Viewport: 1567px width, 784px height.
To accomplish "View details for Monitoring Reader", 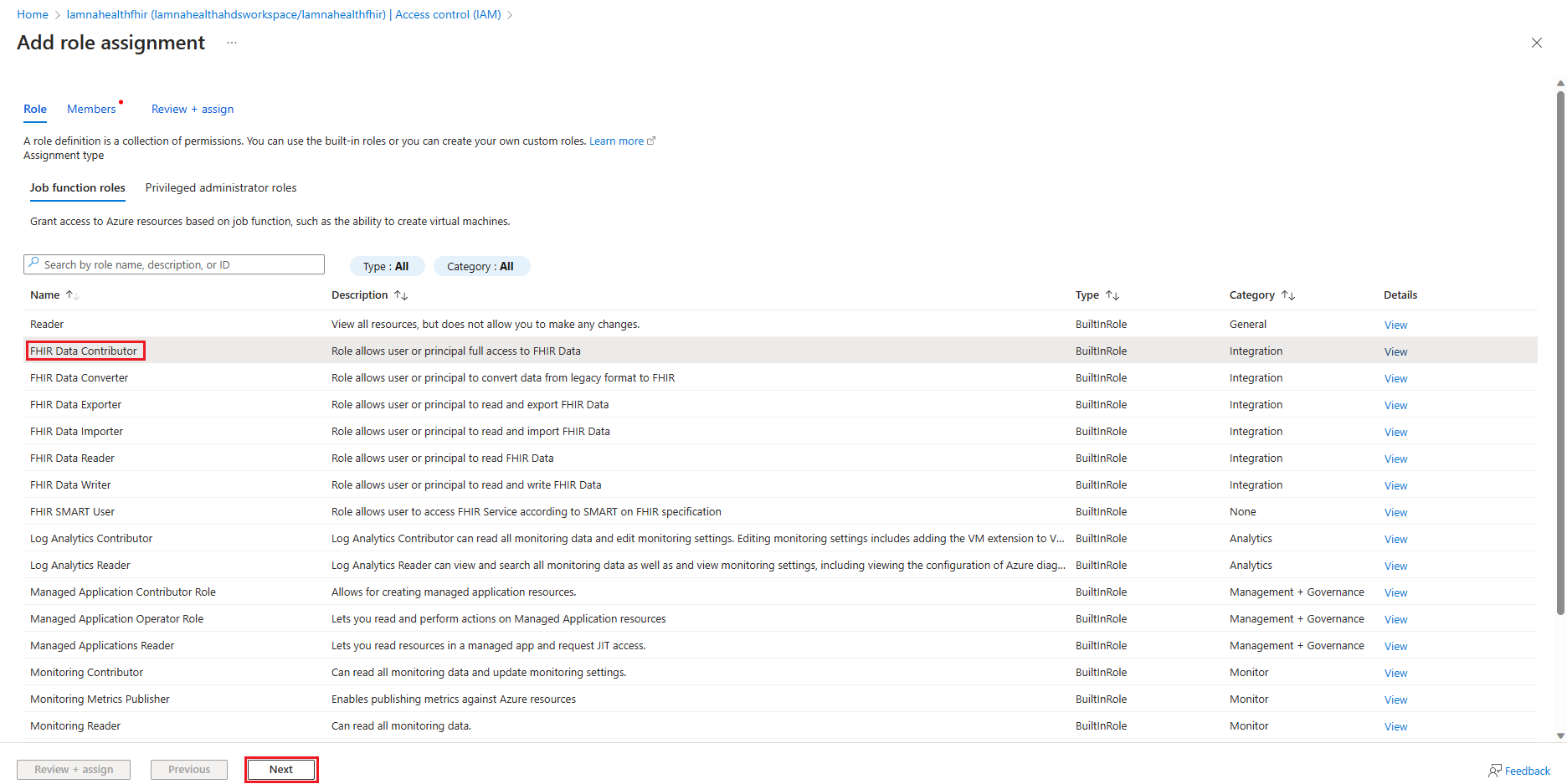I will click(1395, 727).
